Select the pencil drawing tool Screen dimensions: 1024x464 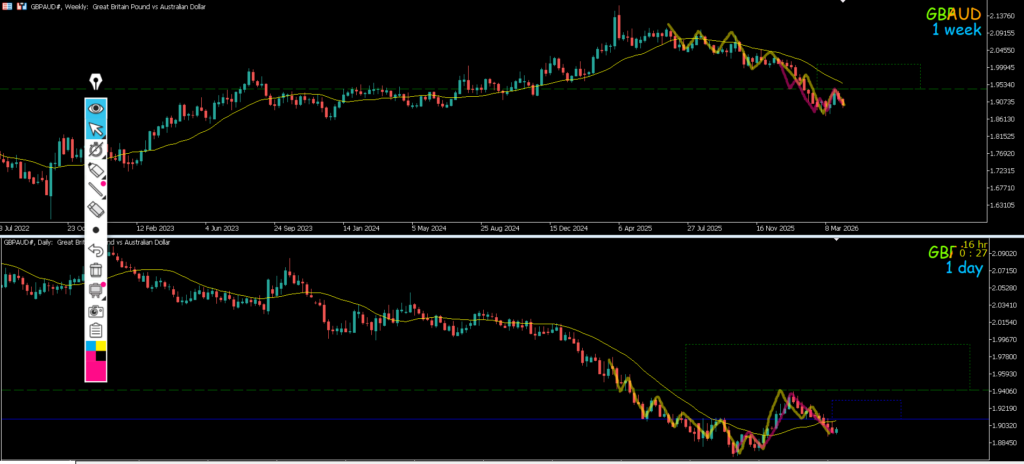click(x=96, y=189)
